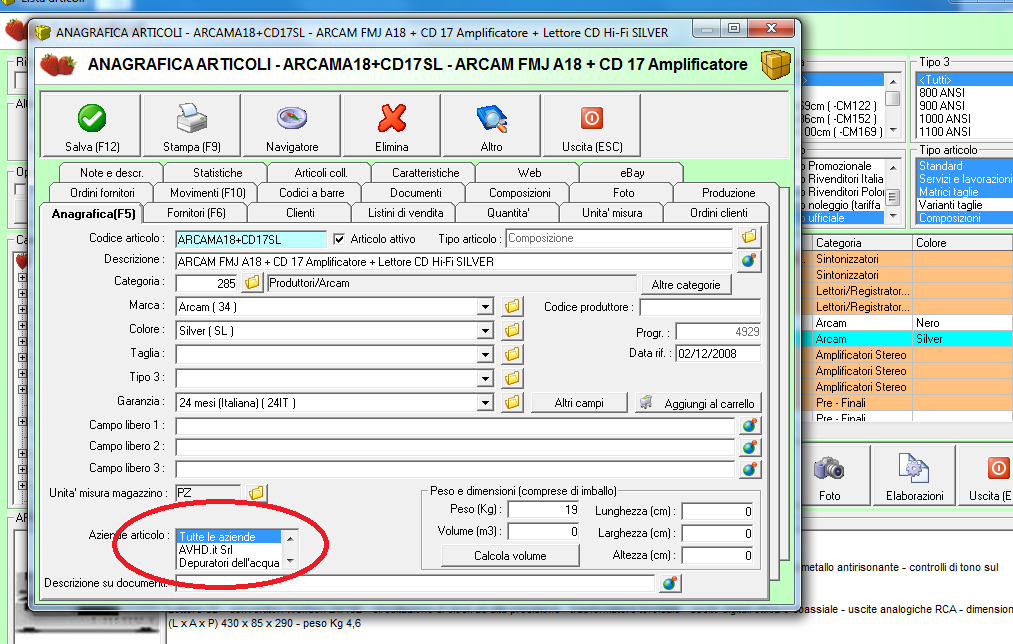Click globe icon for Campo libero 1
The height and width of the screenshot is (644, 1013).
[749, 426]
